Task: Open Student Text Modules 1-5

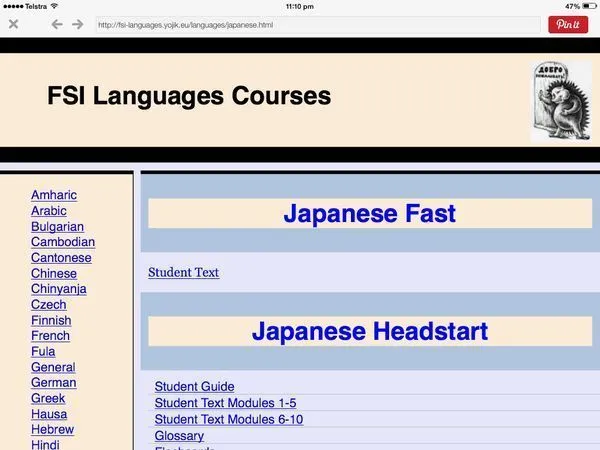Action: point(225,403)
